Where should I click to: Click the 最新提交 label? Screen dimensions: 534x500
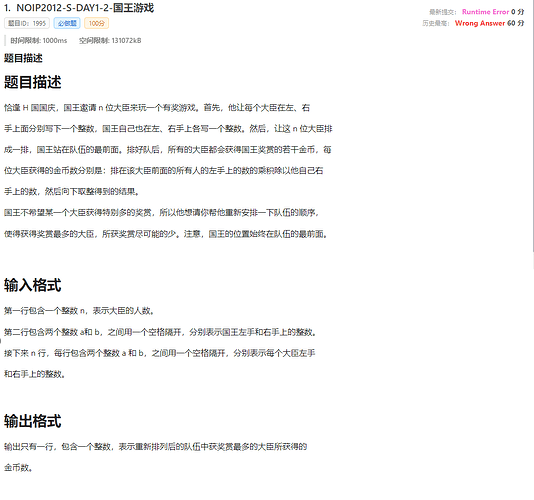click(x=442, y=12)
